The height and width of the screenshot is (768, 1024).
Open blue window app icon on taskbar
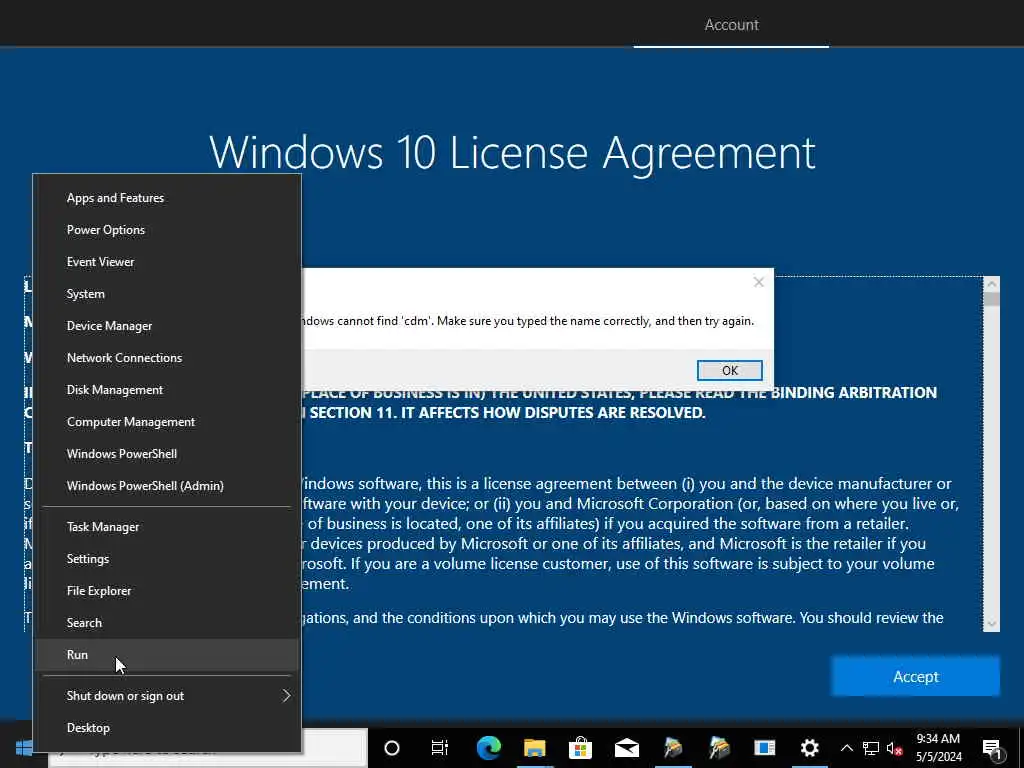[764, 748]
